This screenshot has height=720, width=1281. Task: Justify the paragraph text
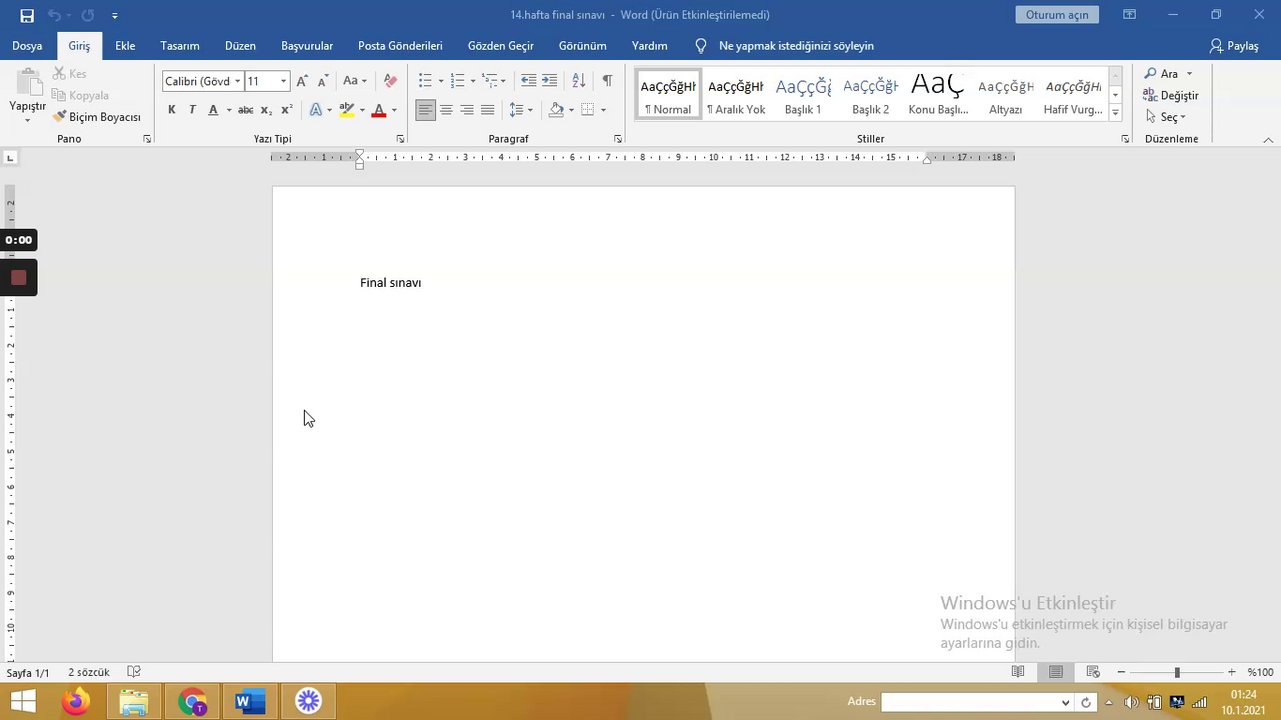click(x=488, y=110)
